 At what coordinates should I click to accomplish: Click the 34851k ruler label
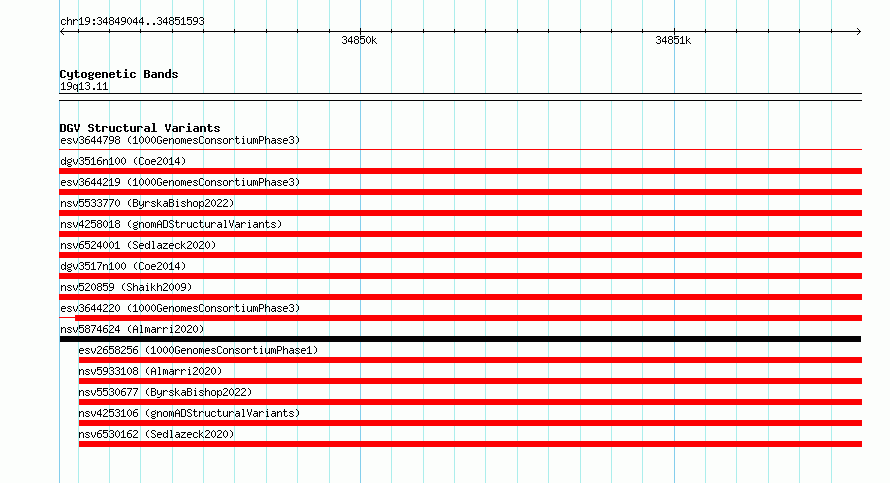(x=673, y=40)
